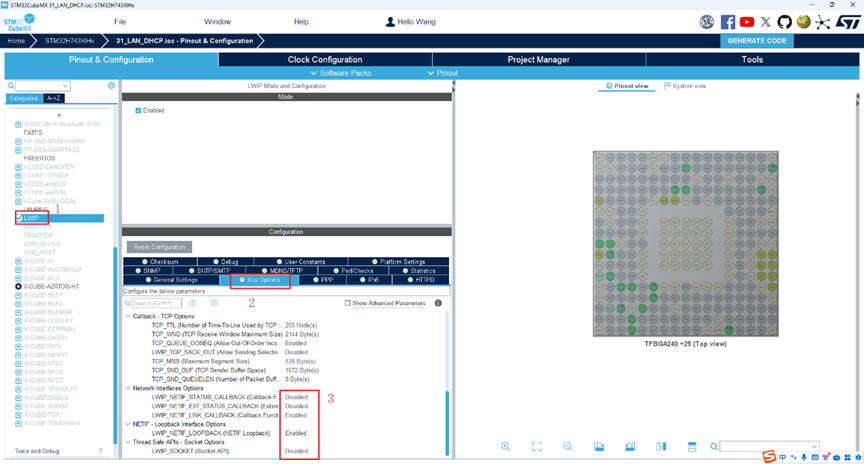Open the category settings gear icon
The height and width of the screenshot is (464, 864).
point(111,85)
